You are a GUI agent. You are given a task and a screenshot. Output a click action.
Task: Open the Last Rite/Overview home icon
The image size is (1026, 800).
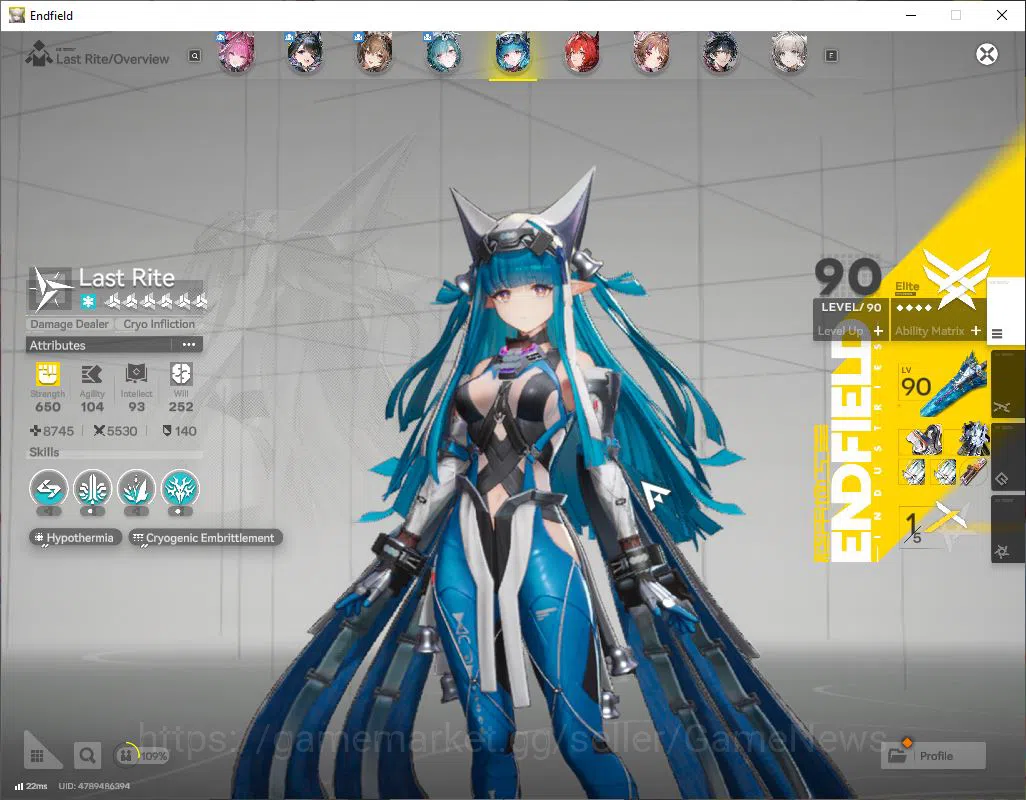pyautogui.click(x=38, y=54)
